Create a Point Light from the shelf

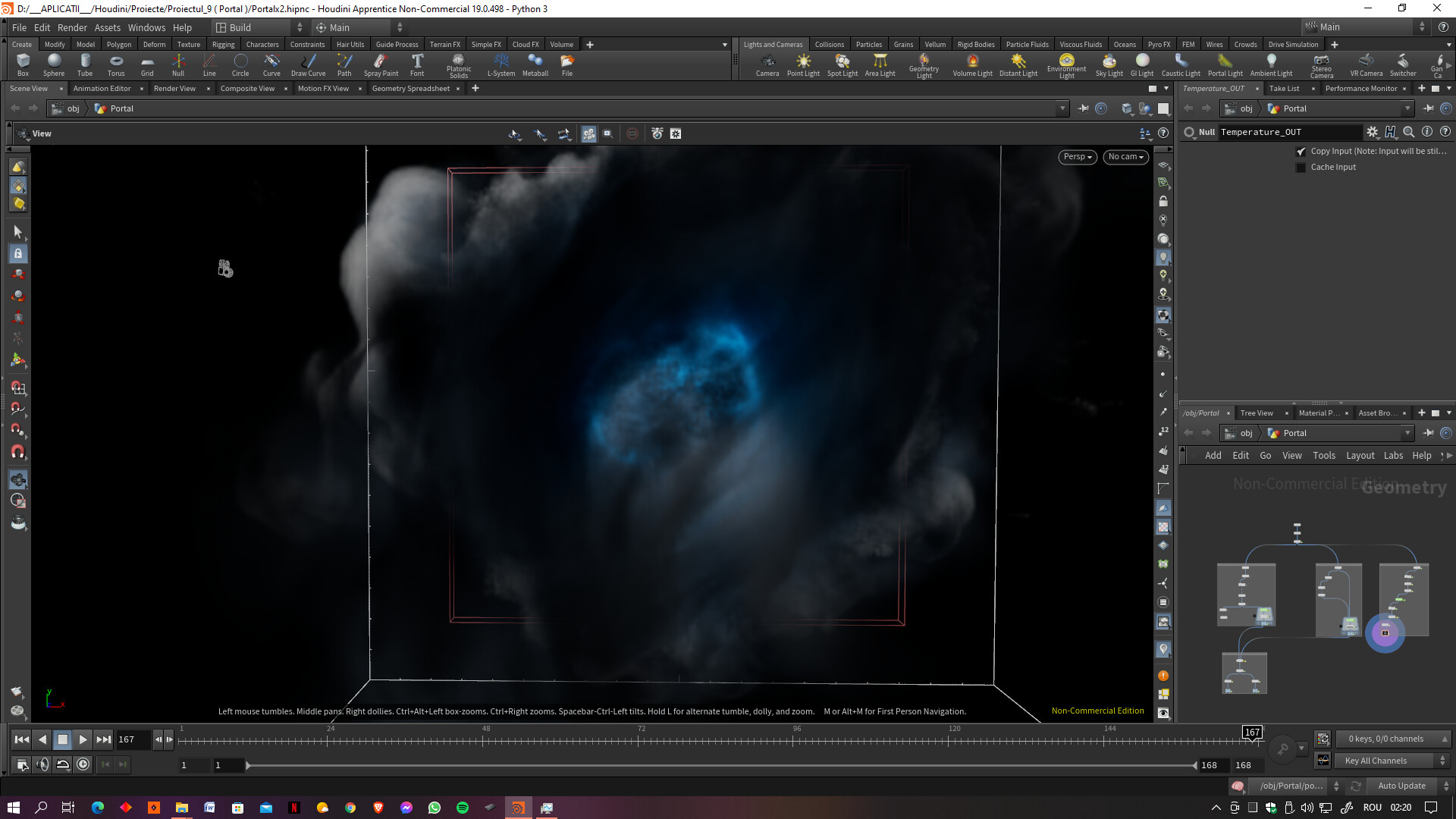pyautogui.click(x=803, y=64)
